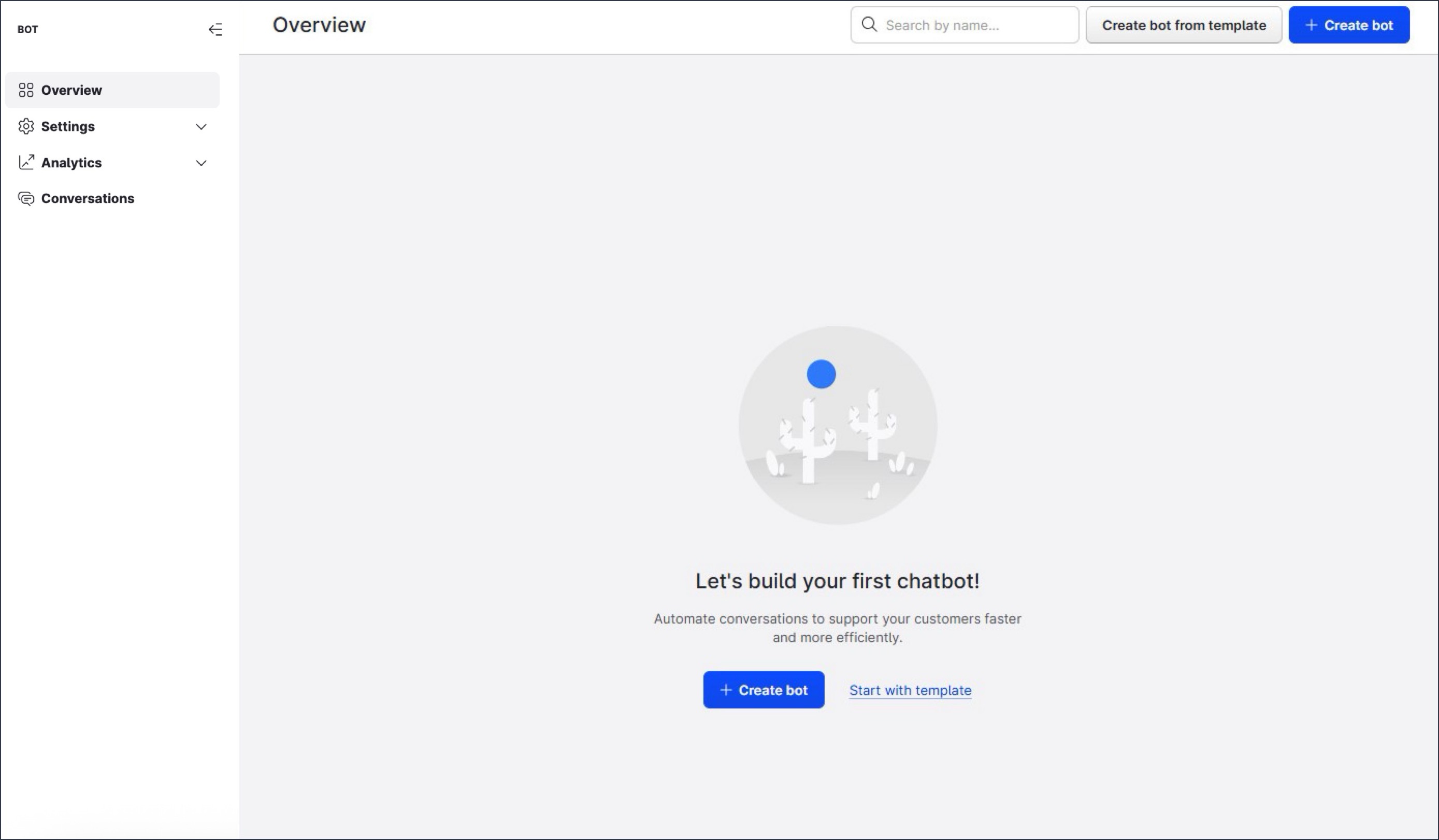Click Create bot from template
Screen dimensions: 1439x840
tap(1183, 24)
